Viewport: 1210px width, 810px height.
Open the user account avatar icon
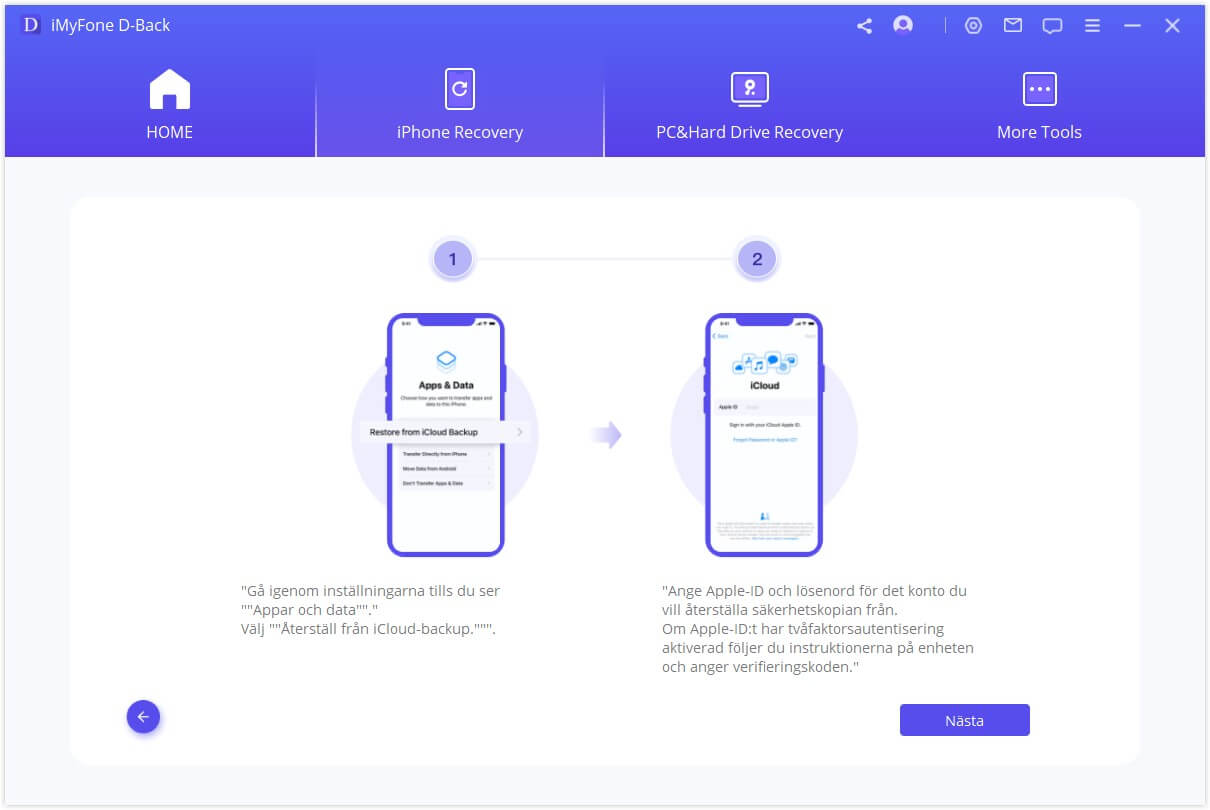click(x=903, y=25)
